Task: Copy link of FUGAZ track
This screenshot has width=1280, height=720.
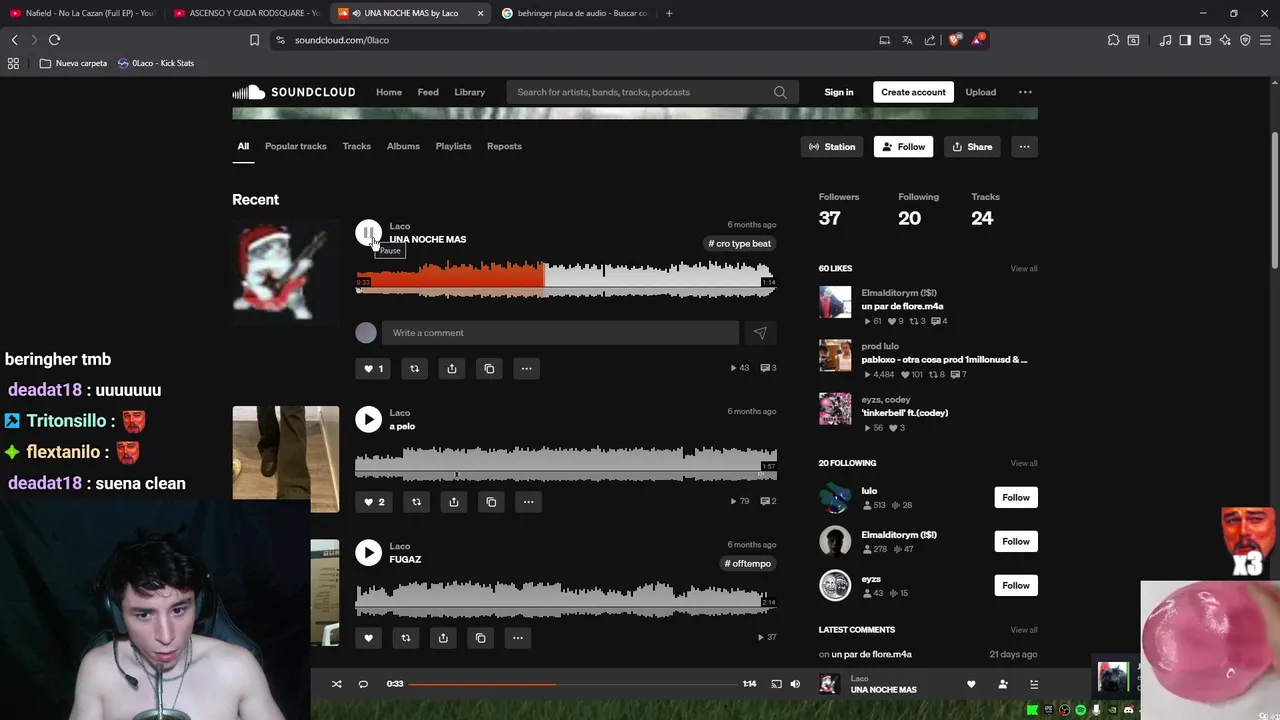Action: 481,638
